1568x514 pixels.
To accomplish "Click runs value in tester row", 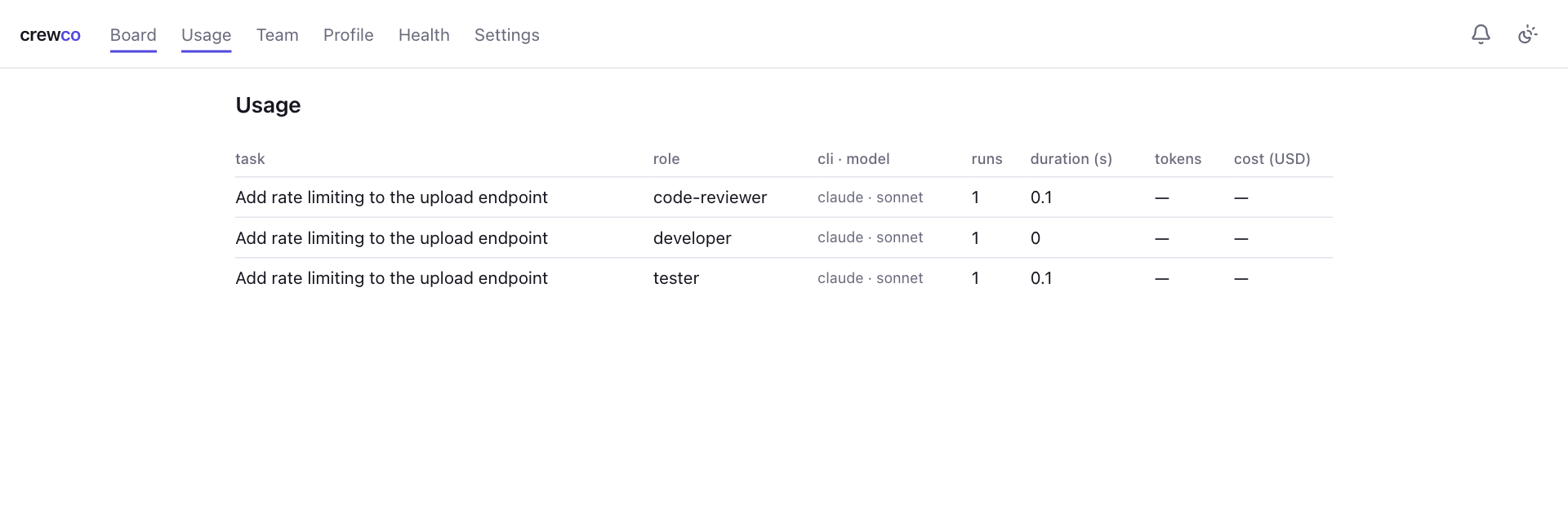I will (x=975, y=278).
